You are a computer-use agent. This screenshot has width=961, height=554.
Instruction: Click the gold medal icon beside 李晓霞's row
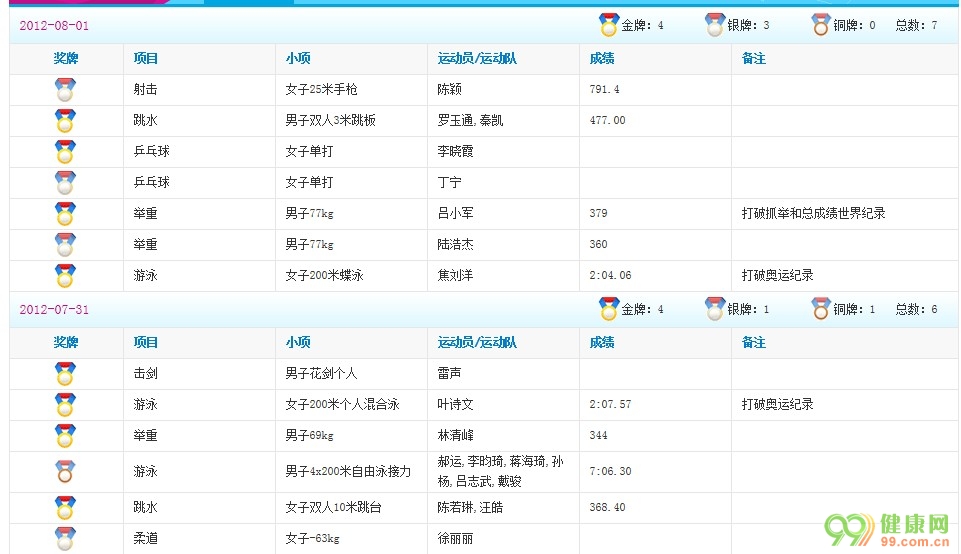click(x=65, y=152)
